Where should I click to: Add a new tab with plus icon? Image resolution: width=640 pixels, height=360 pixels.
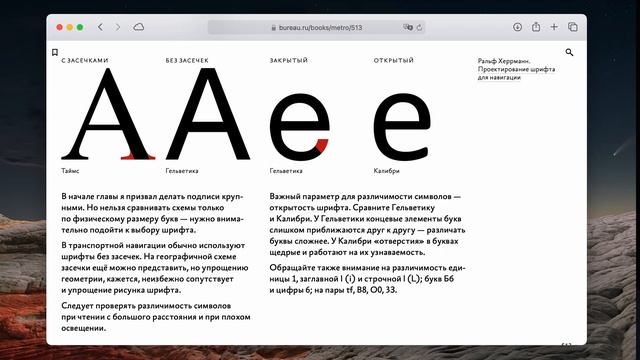point(554,27)
